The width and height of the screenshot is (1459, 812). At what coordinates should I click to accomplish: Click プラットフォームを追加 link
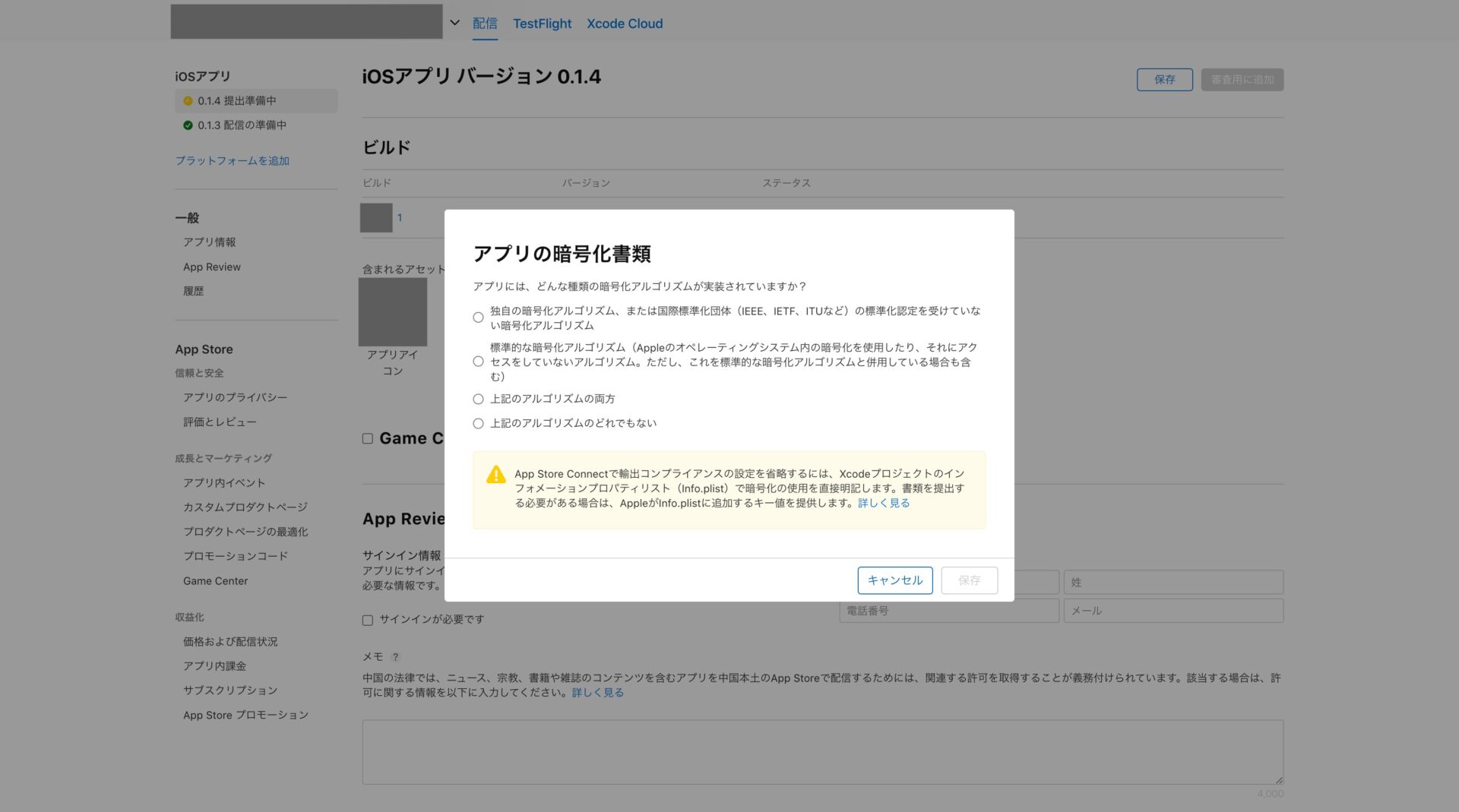(x=233, y=161)
